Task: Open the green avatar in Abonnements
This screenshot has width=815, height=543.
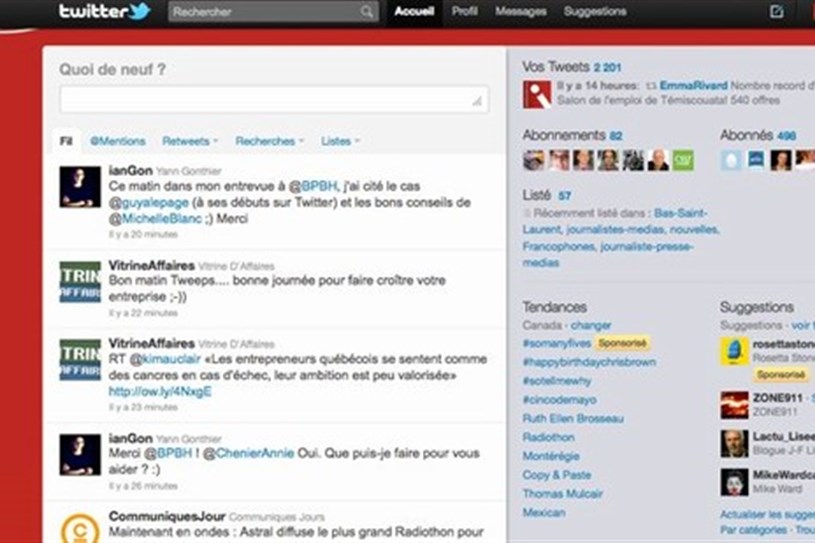Action: tap(683, 160)
